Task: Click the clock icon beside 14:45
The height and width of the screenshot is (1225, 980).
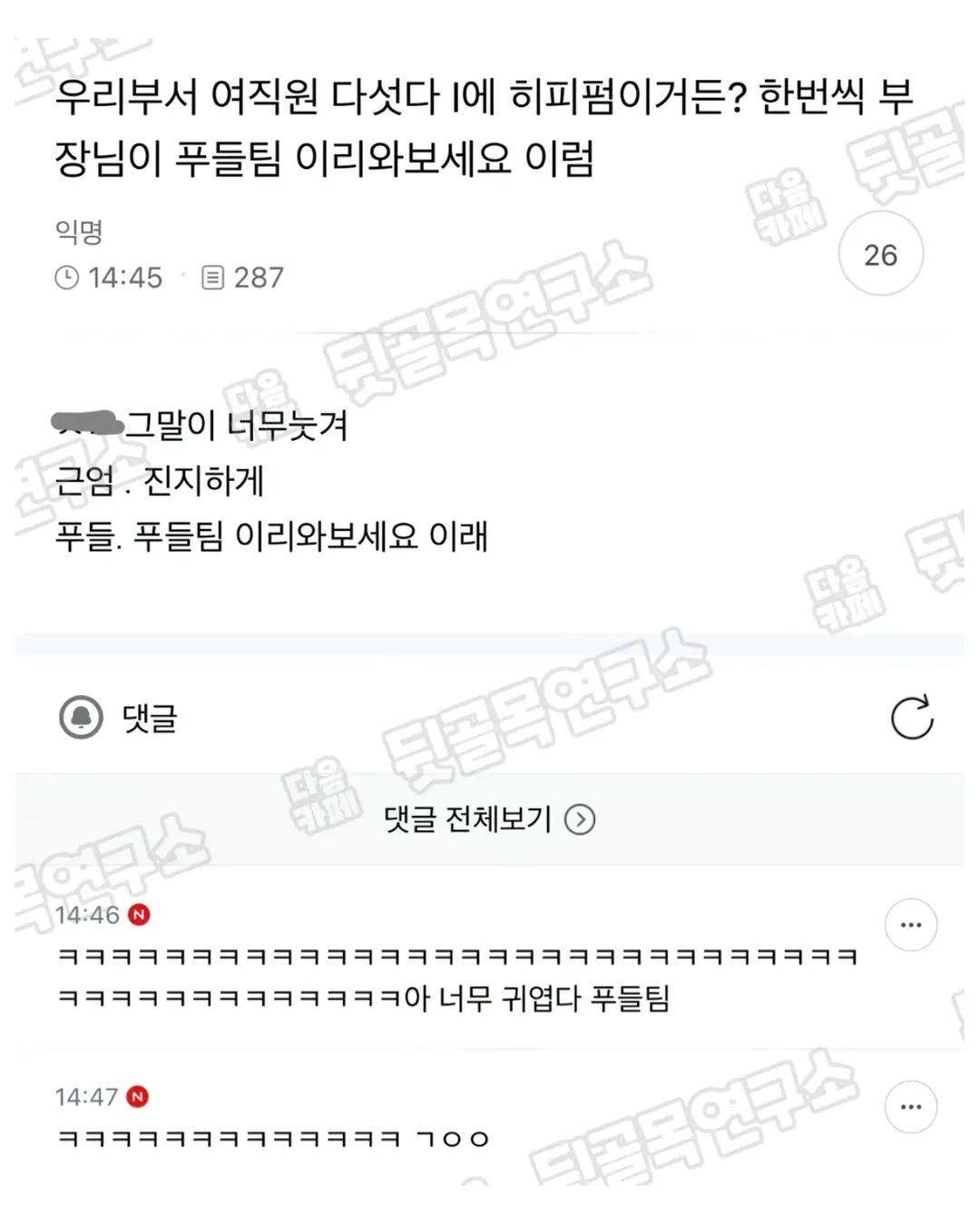Action: (x=67, y=278)
